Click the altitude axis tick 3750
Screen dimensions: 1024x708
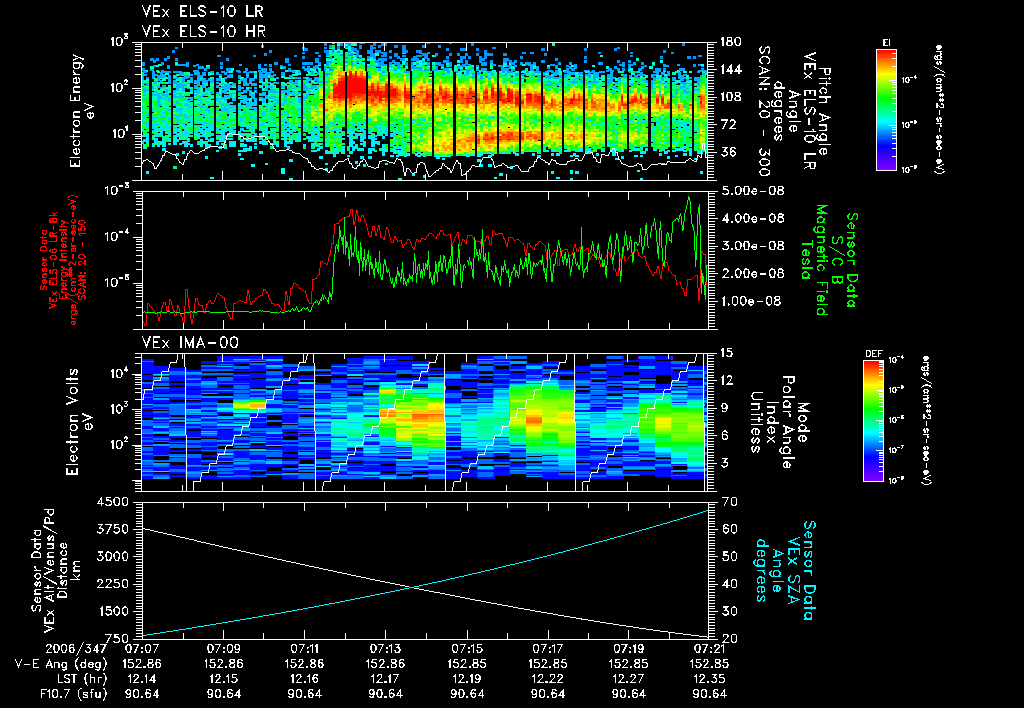coord(112,530)
